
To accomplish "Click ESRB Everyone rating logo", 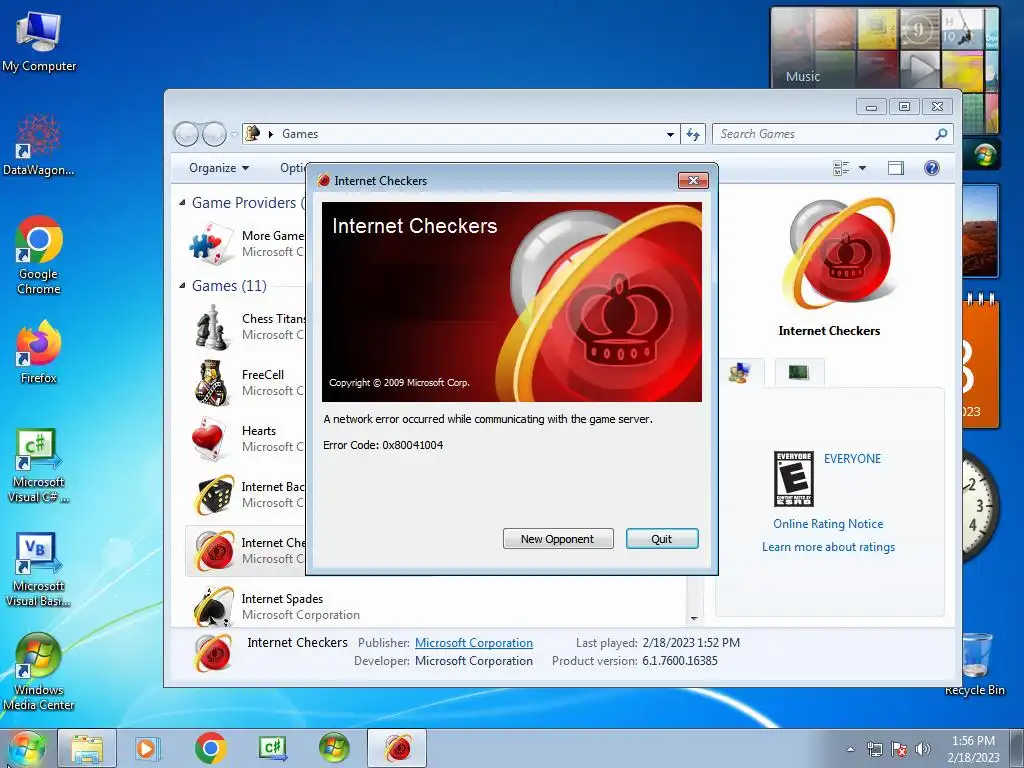I will tap(793, 479).
